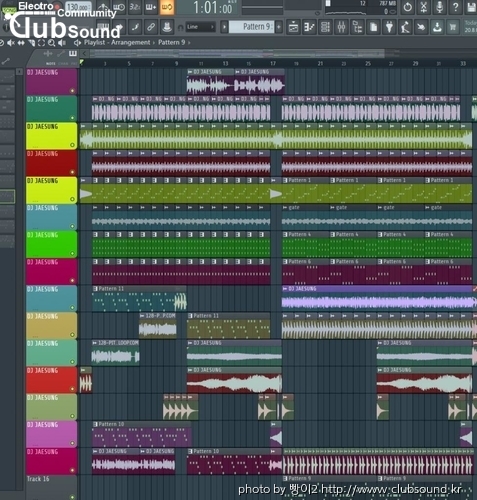Click the export download-arrow icon
The image size is (477, 500).
(437, 27)
